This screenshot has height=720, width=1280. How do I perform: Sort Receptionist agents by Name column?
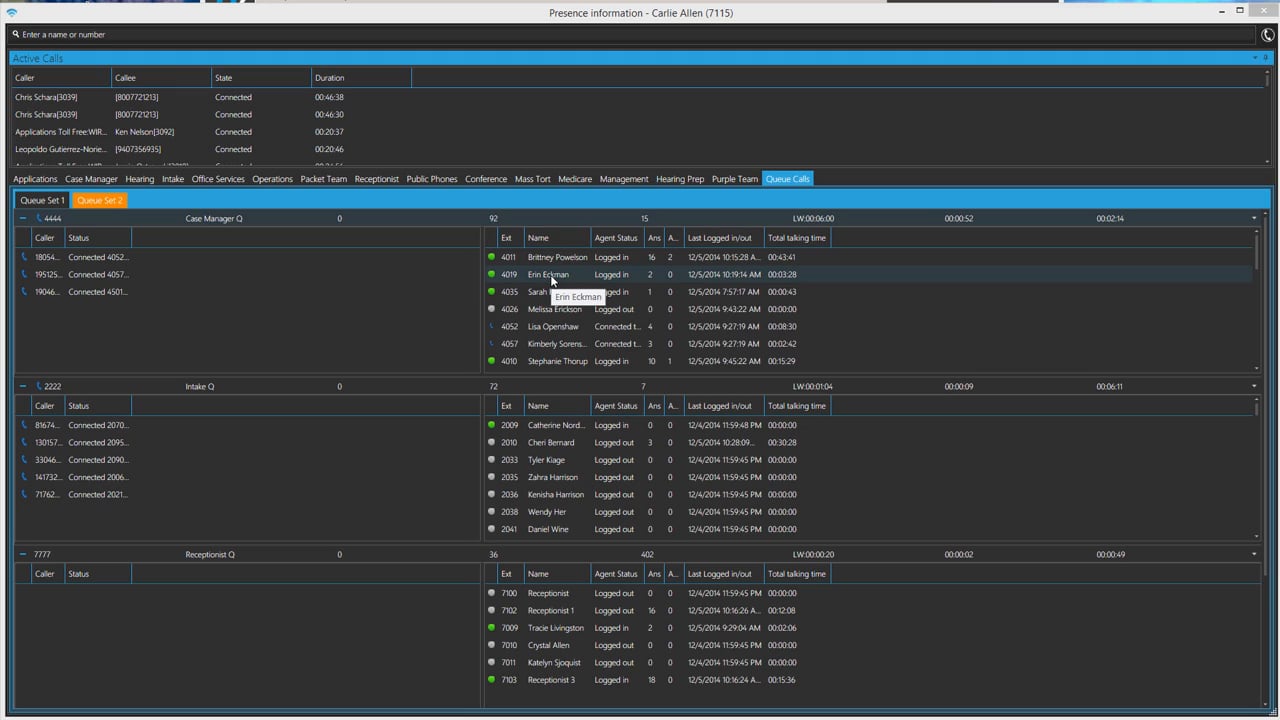(x=557, y=574)
